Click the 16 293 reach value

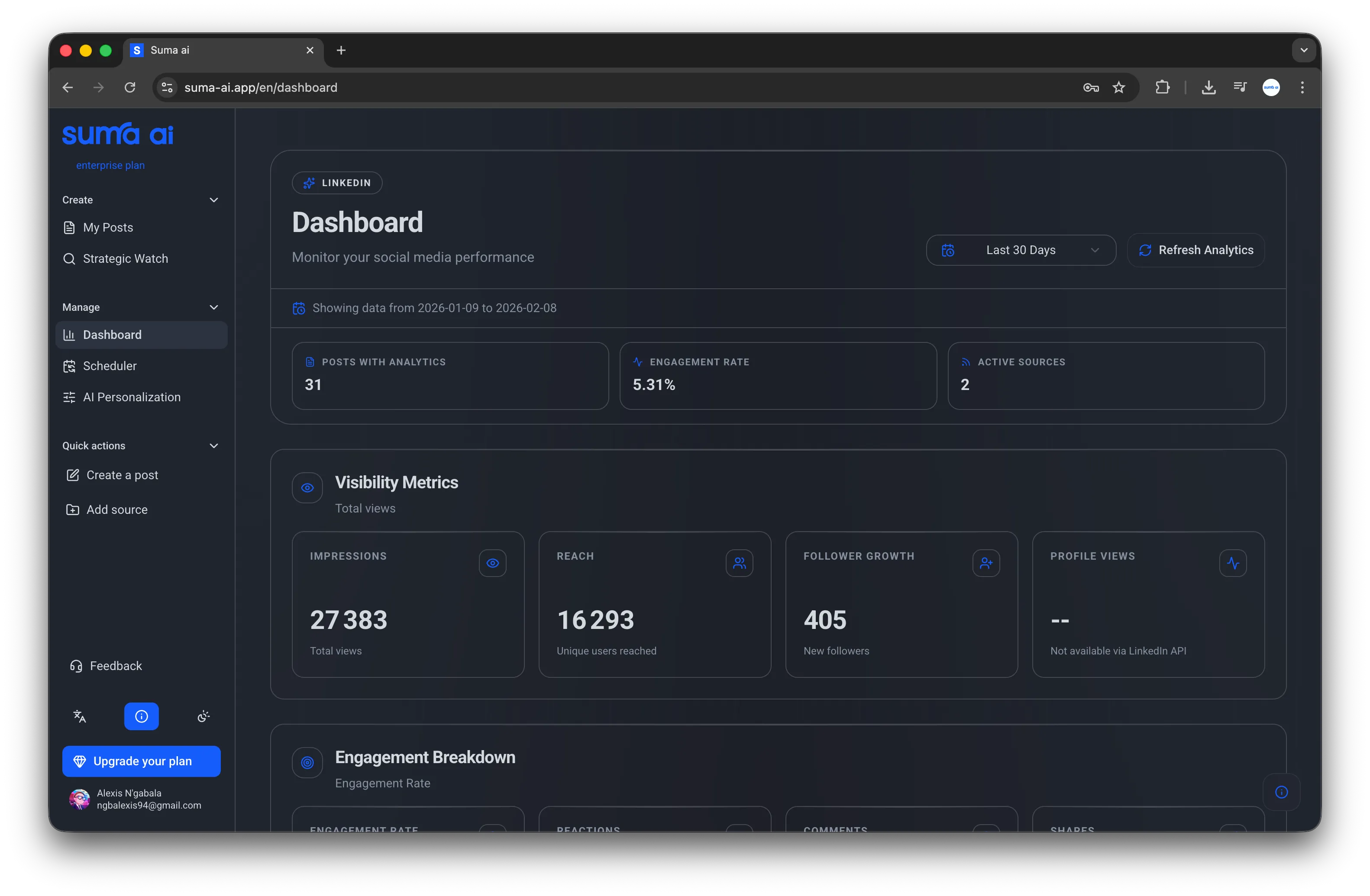click(x=595, y=620)
